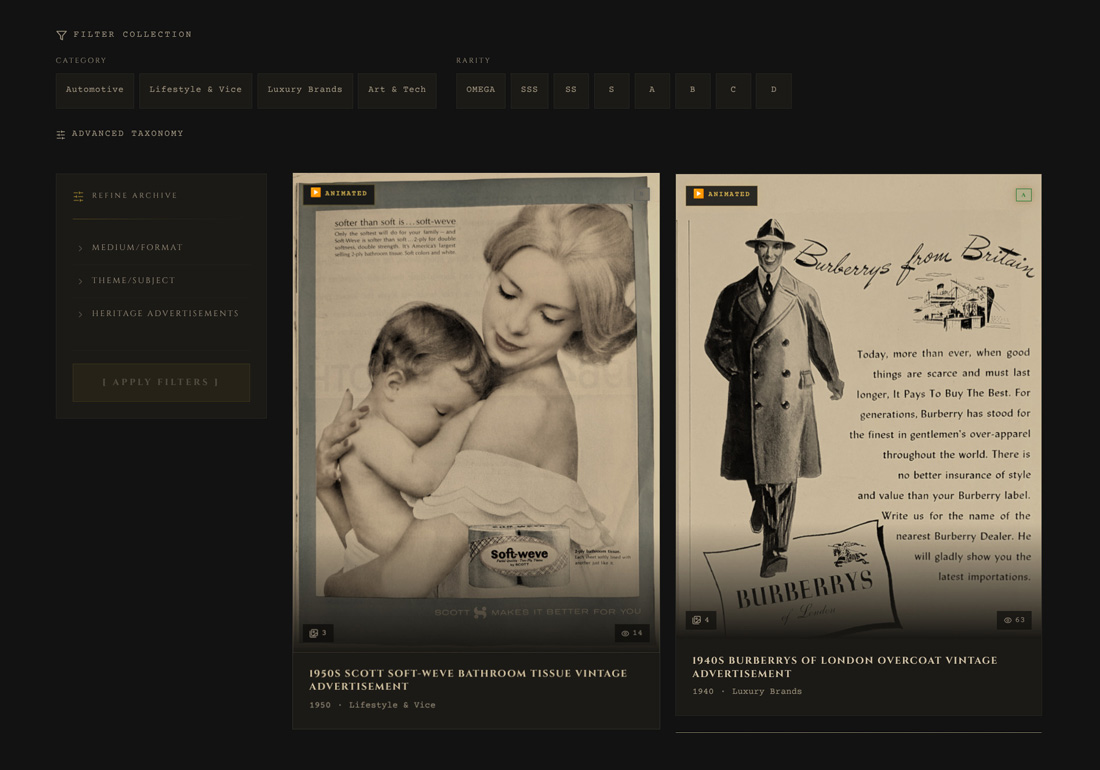
Task: Expand the Heritage Advertisements section
Action: tap(165, 314)
